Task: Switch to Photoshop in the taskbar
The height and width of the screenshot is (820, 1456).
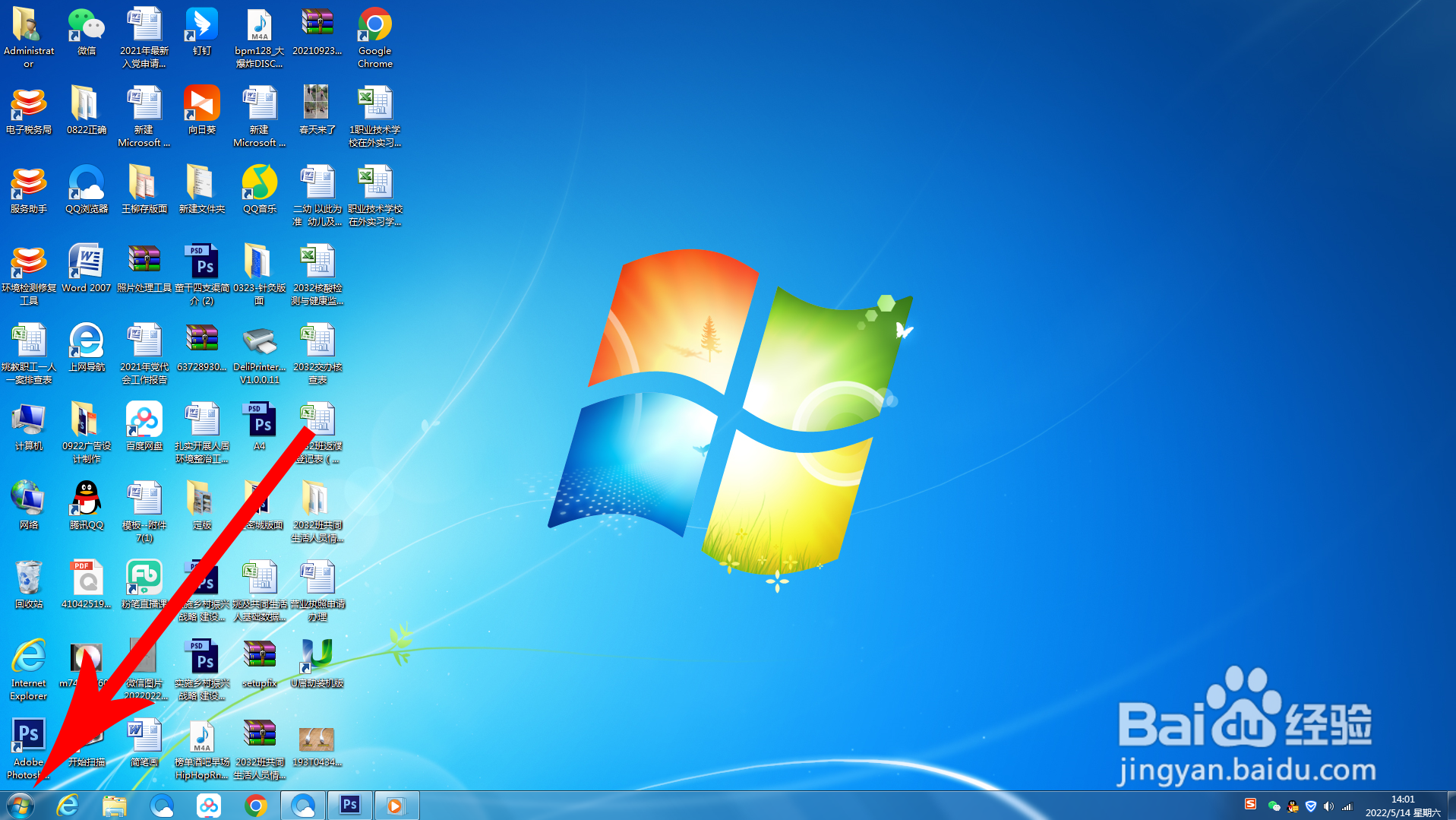Action: pos(350,805)
